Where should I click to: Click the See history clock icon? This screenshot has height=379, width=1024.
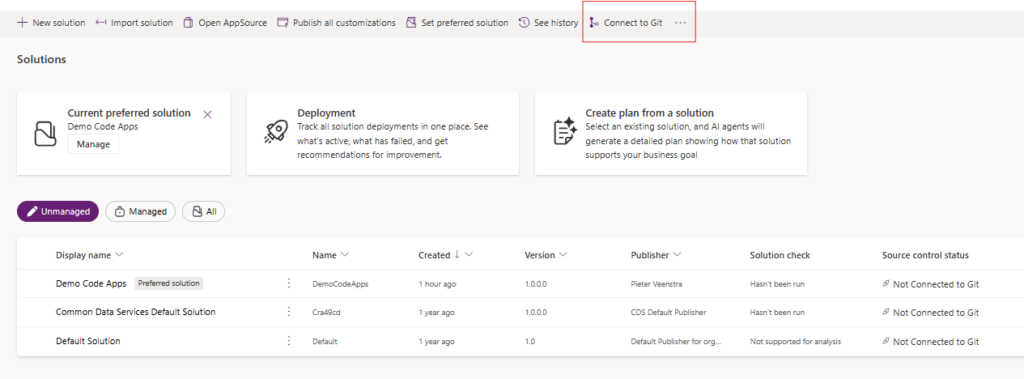[524, 23]
